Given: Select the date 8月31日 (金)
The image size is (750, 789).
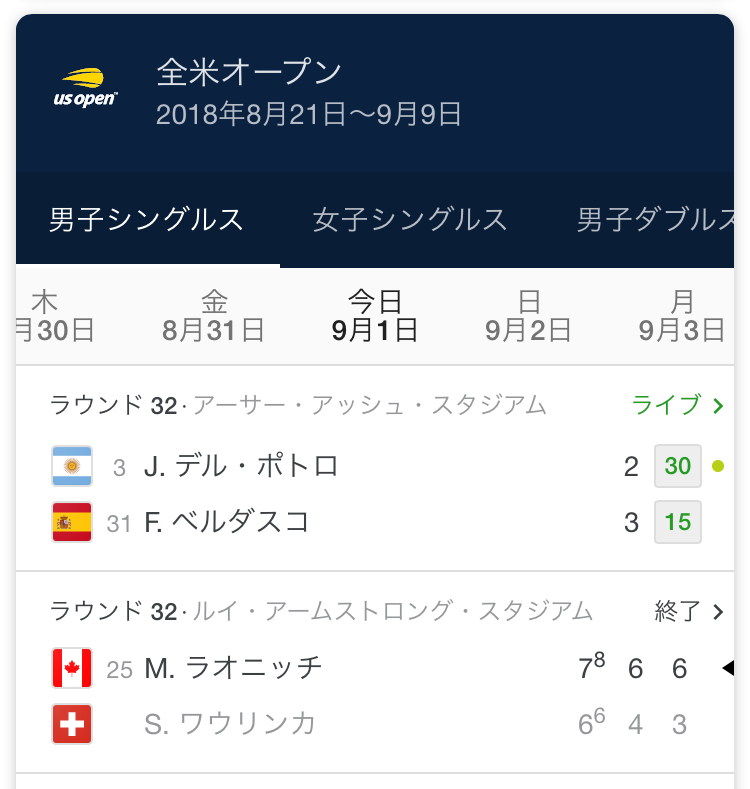Looking at the screenshot, I should point(214,316).
